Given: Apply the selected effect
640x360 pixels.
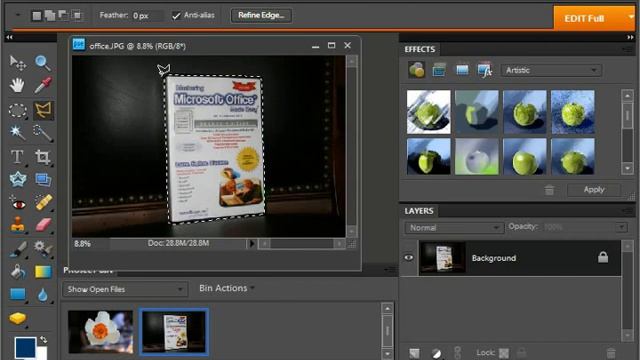Looking at the screenshot, I should pyautogui.click(x=593, y=190).
